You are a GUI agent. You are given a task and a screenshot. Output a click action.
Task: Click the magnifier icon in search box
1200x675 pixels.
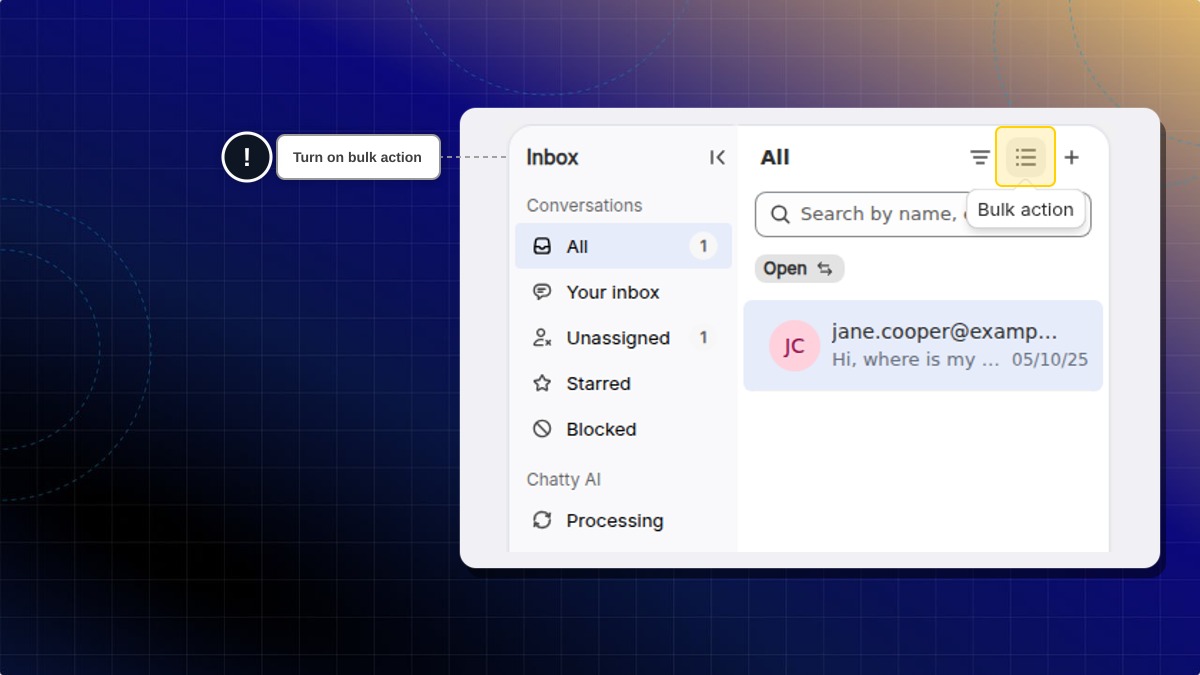[x=781, y=214]
